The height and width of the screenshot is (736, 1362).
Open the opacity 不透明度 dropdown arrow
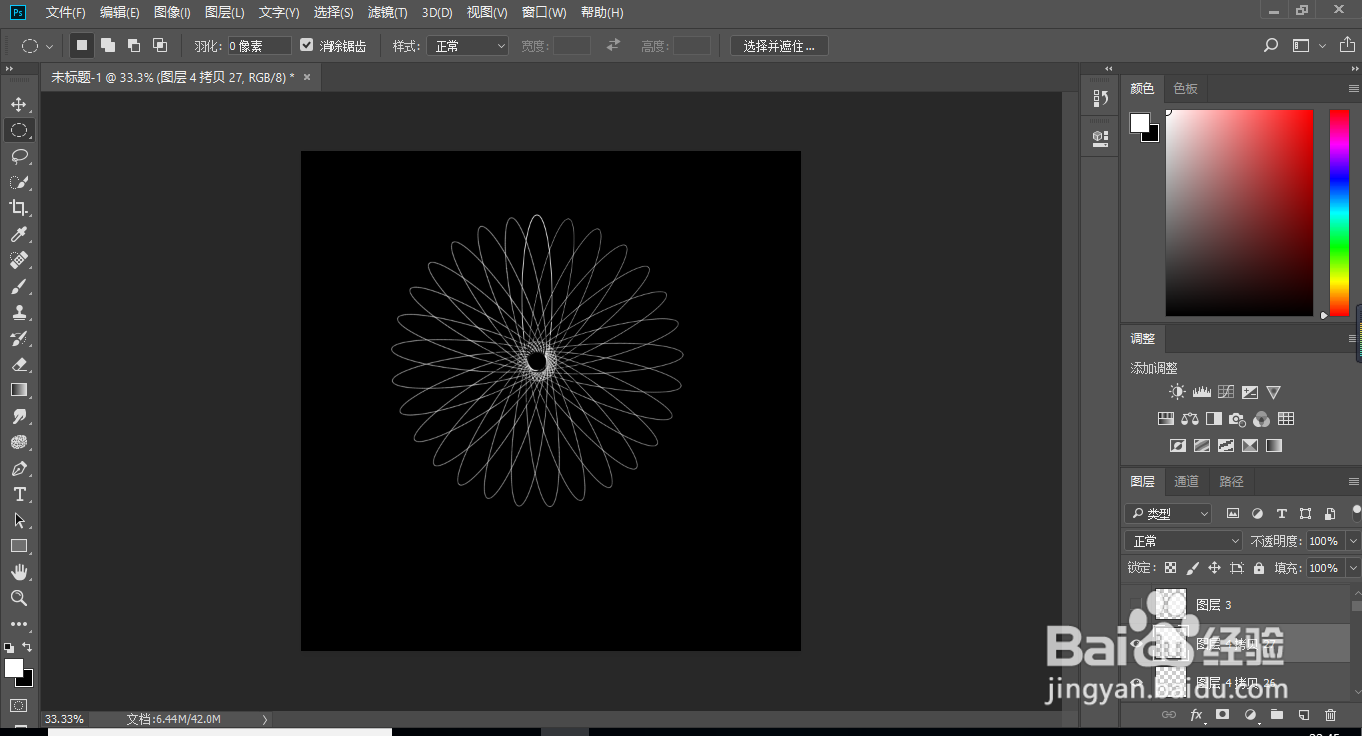[1353, 541]
